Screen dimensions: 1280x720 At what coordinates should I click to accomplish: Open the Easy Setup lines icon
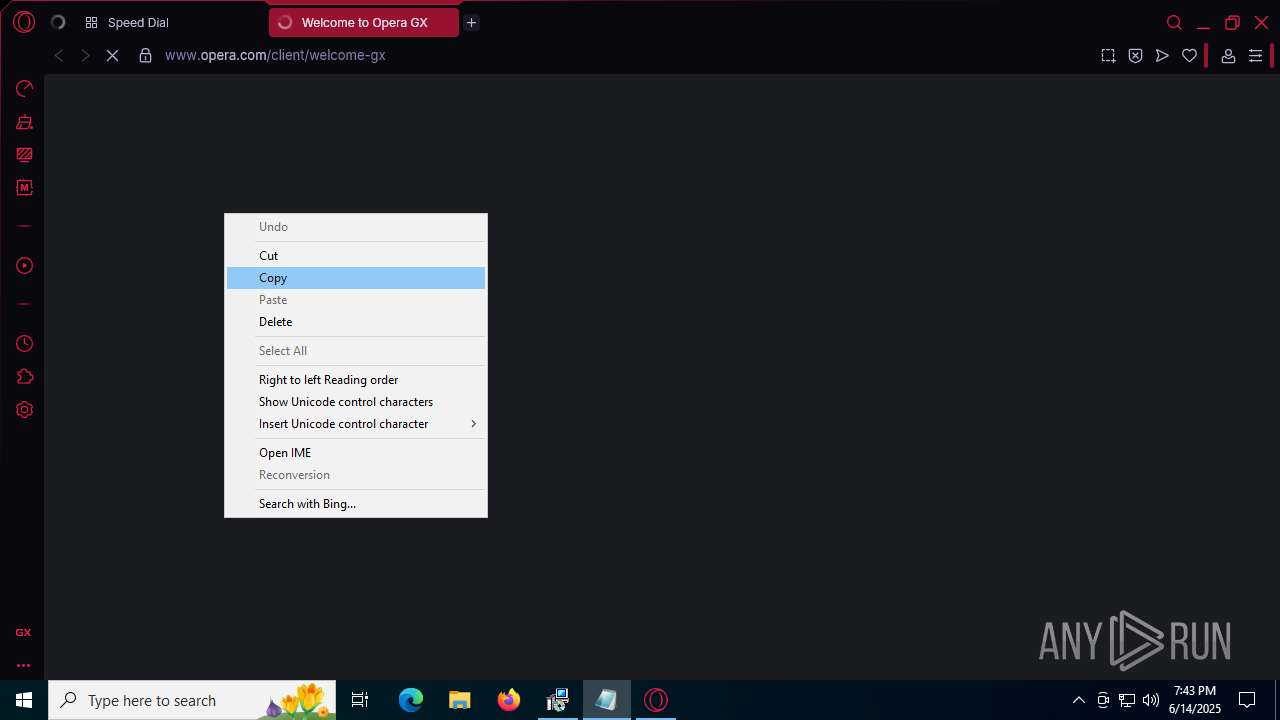[1255, 56]
